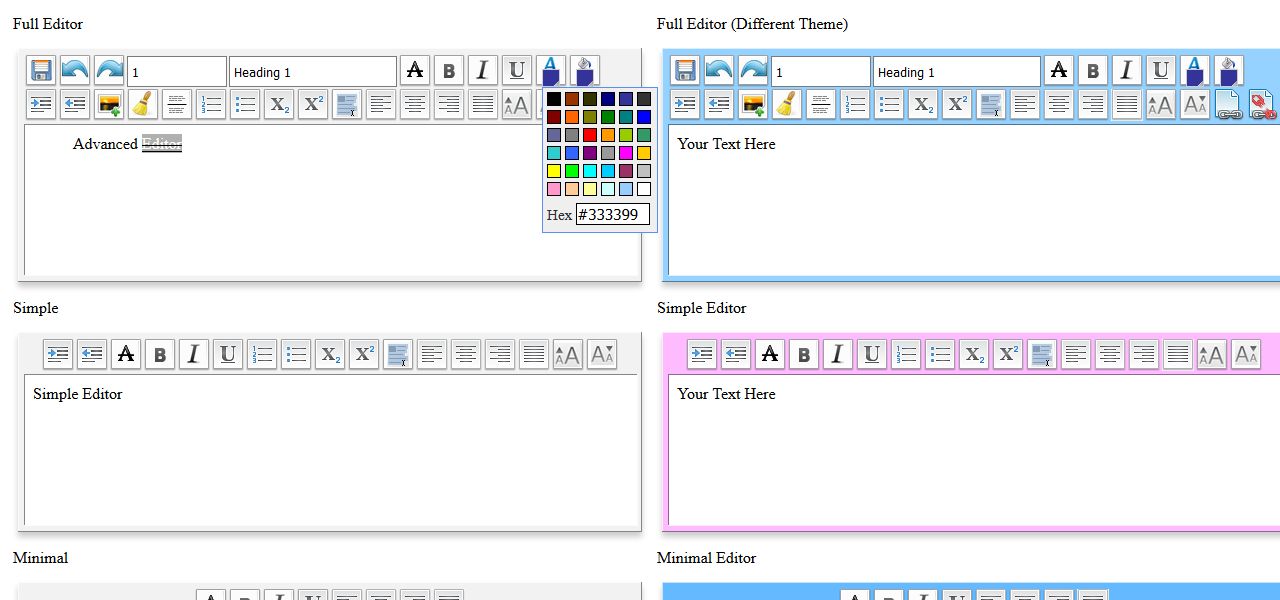The image size is (1280, 600).
Task: Pick the red swatch in color palette
Action: [590, 135]
